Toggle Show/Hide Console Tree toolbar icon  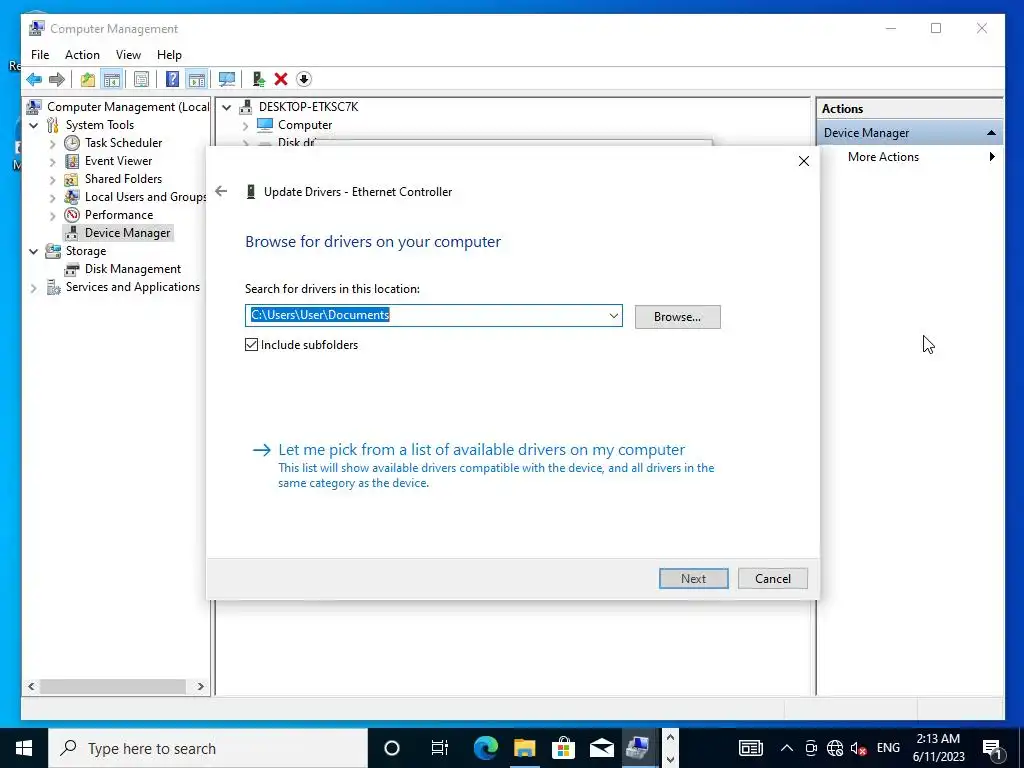pos(112,80)
